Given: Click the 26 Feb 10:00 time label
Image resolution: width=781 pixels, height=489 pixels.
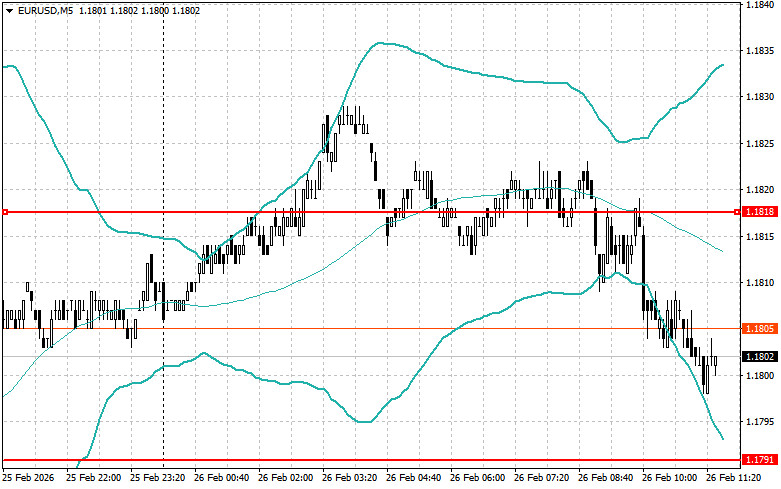Looking at the screenshot, I should point(669,478).
